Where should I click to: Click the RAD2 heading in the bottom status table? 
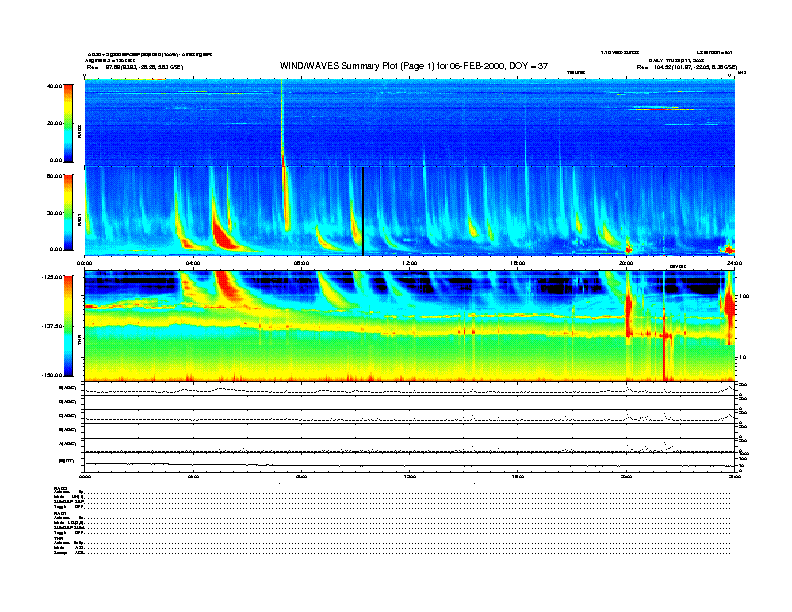tap(60, 488)
